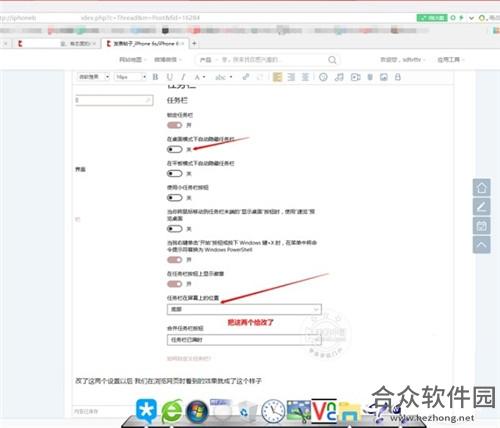This screenshot has width=500, height=428.
Task: Toggle 在平板模式下自动隐藏任务栏 switch
Action: 174,174
